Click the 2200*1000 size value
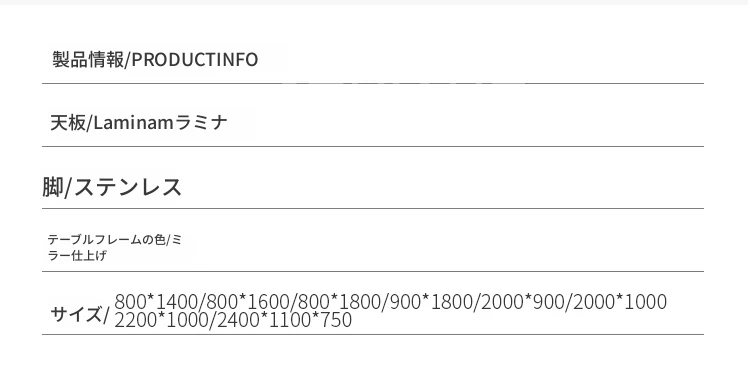Viewport: 750px width, 392px height. (162, 320)
